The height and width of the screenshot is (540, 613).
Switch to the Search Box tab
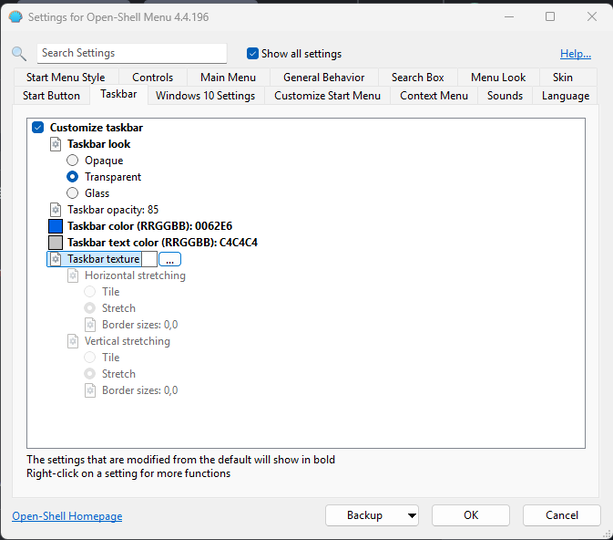418,77
